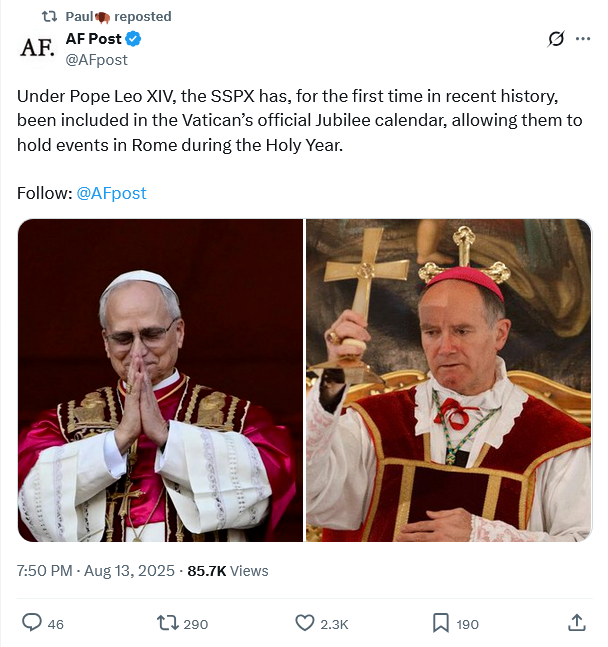Click the 290 repost count

pos(196,624)
